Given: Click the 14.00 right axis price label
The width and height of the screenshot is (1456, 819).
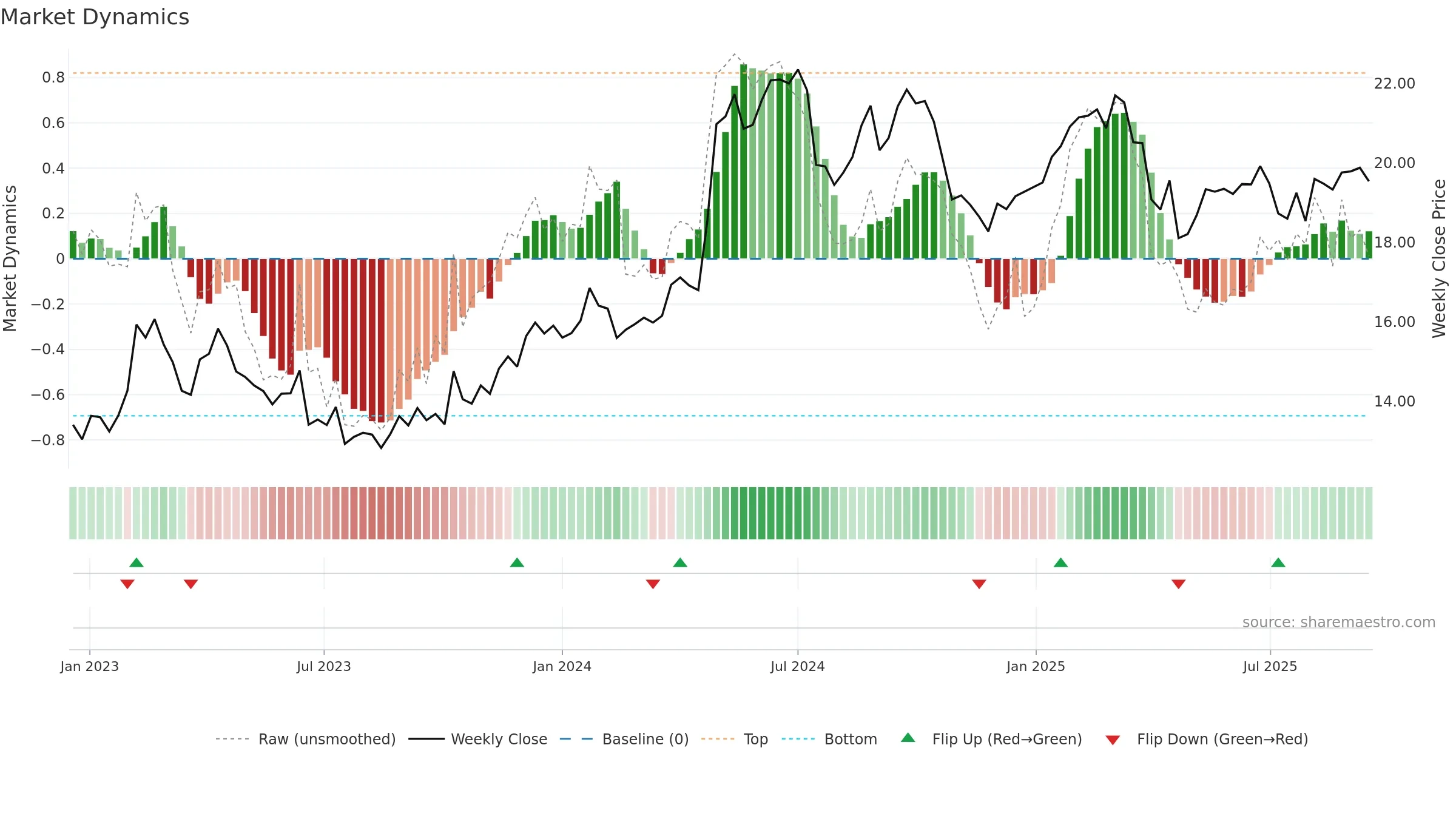Looking at the screenshot, I should tap(1395, 402).
